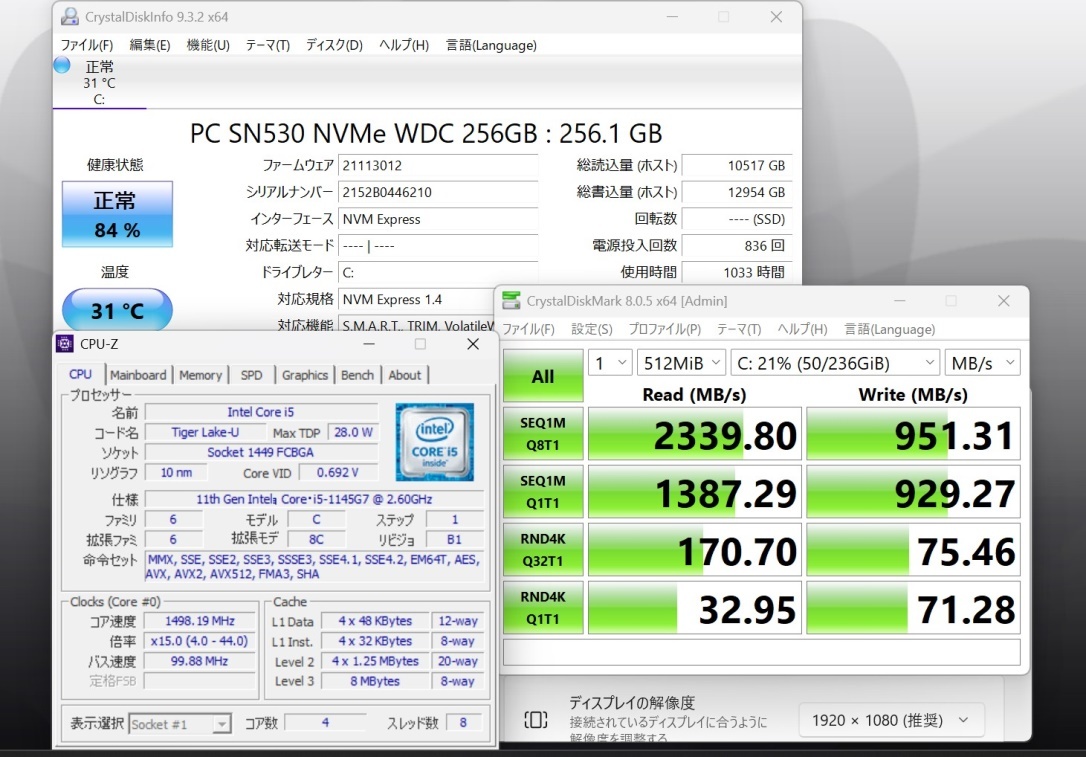The width and height of the screenshot is (1086, 757).
Task: Close the CPU-Z window
Action: click(x=473, y=344)
